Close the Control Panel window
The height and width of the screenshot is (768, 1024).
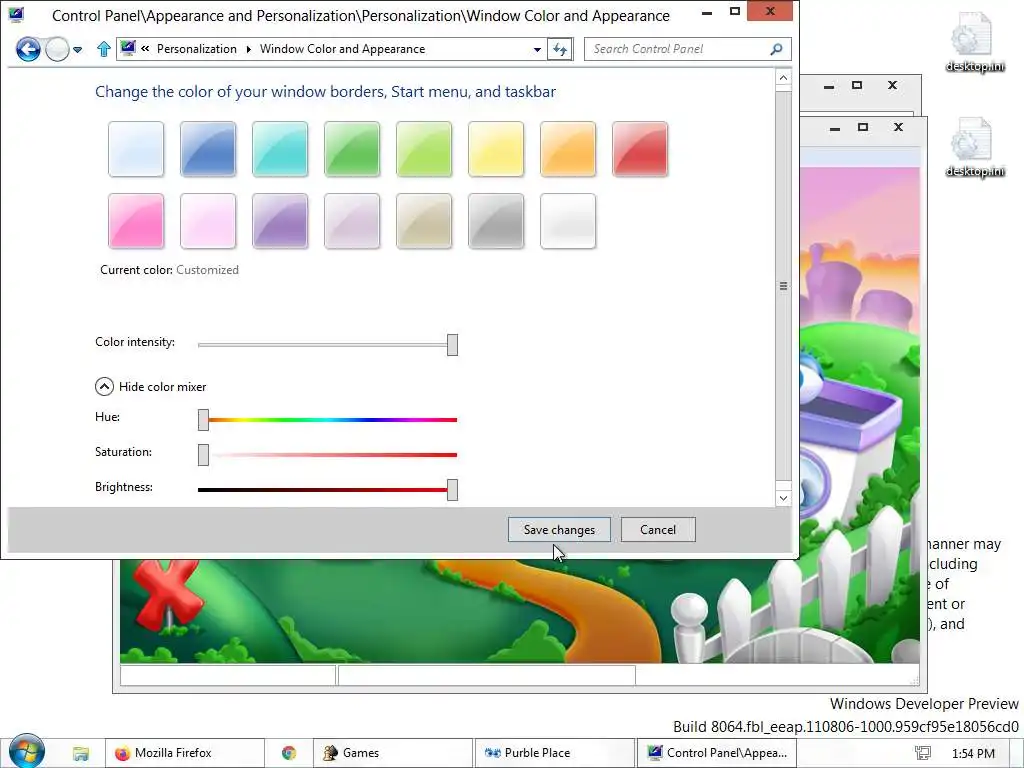point(770,10)
